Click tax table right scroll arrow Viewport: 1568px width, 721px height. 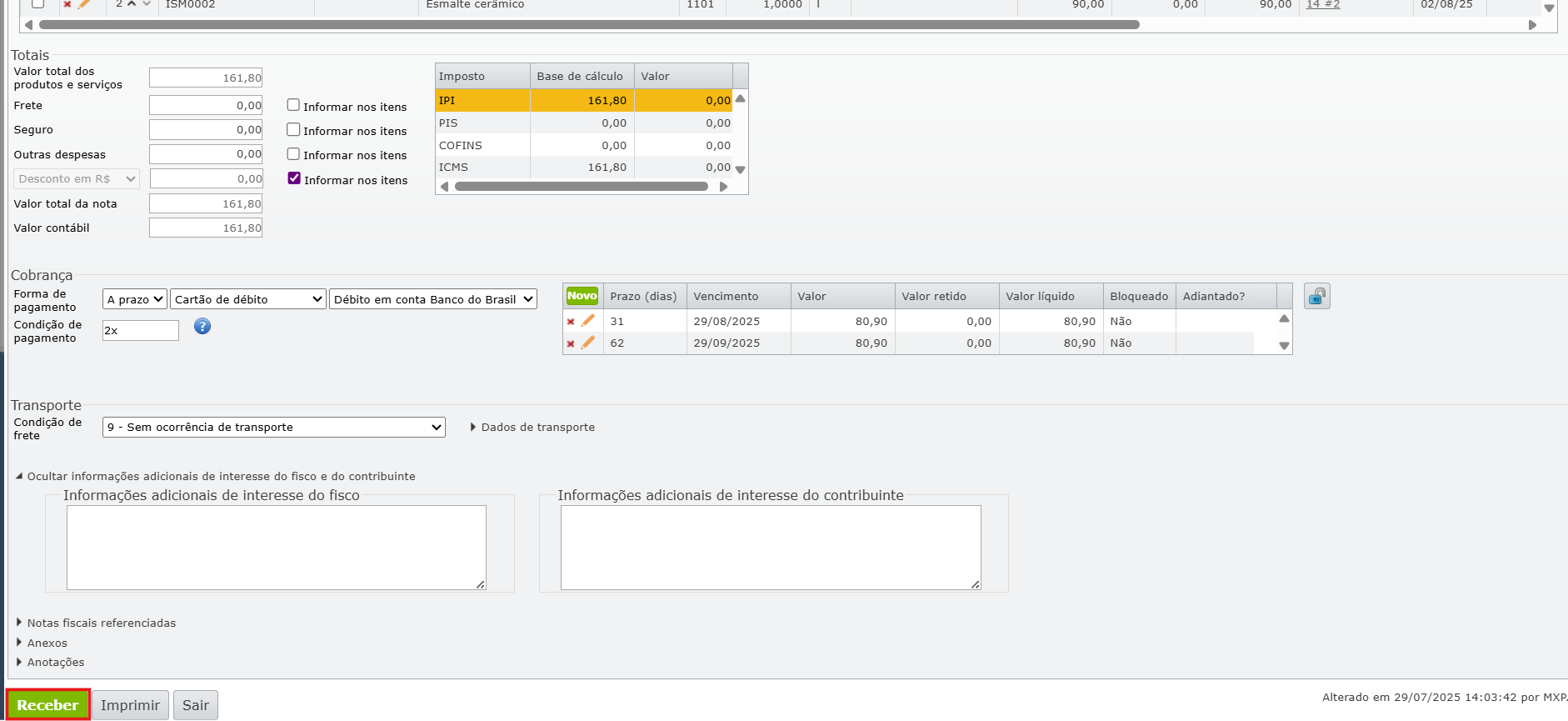(x=723, y=187)
